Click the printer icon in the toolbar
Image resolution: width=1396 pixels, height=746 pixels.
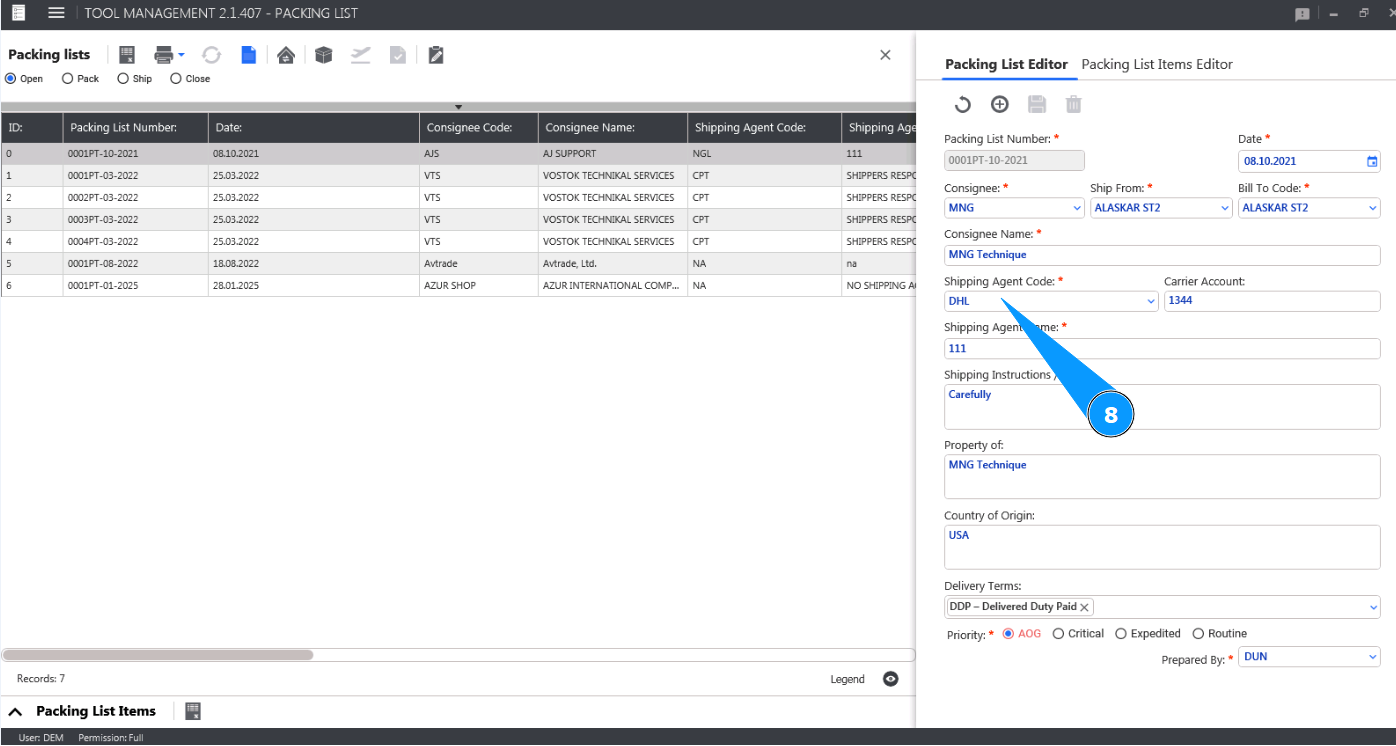tap(164, 55)
